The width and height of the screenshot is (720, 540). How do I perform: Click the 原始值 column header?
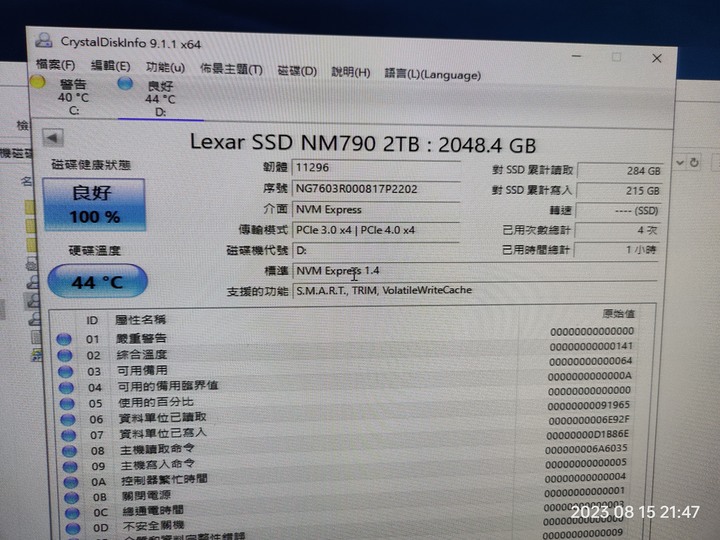(x=619, y=314)
